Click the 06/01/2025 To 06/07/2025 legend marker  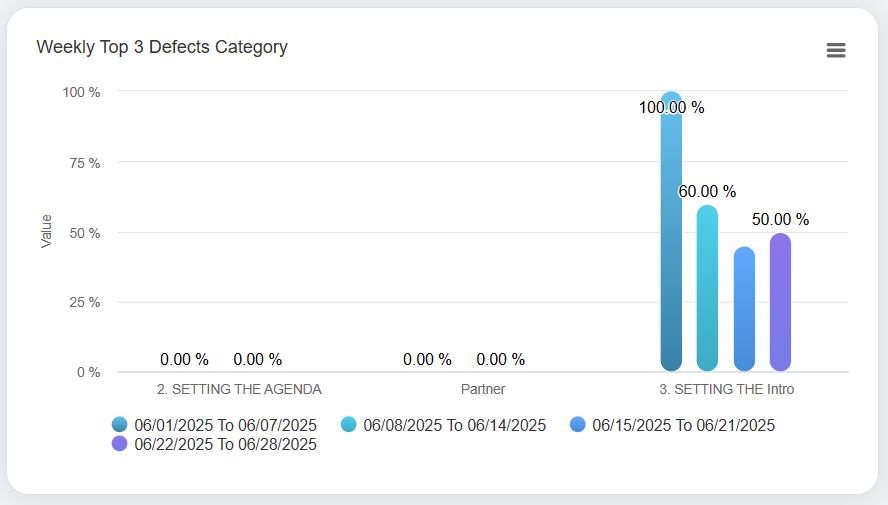pos(120,425)
